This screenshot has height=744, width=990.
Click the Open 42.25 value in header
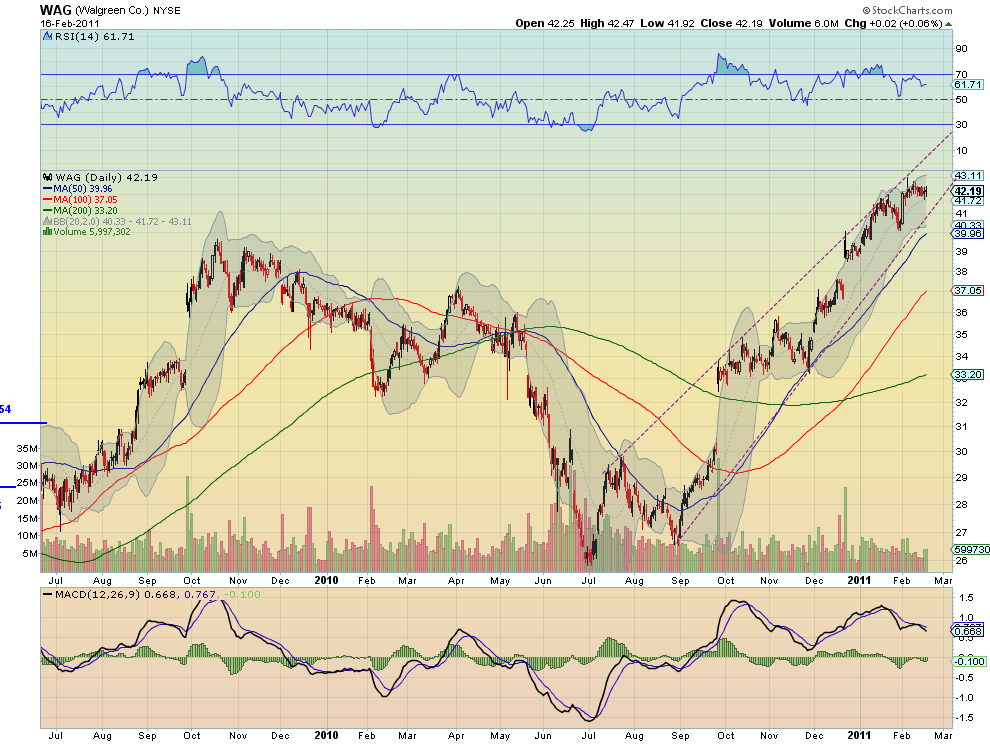click(x=545, y=23)
